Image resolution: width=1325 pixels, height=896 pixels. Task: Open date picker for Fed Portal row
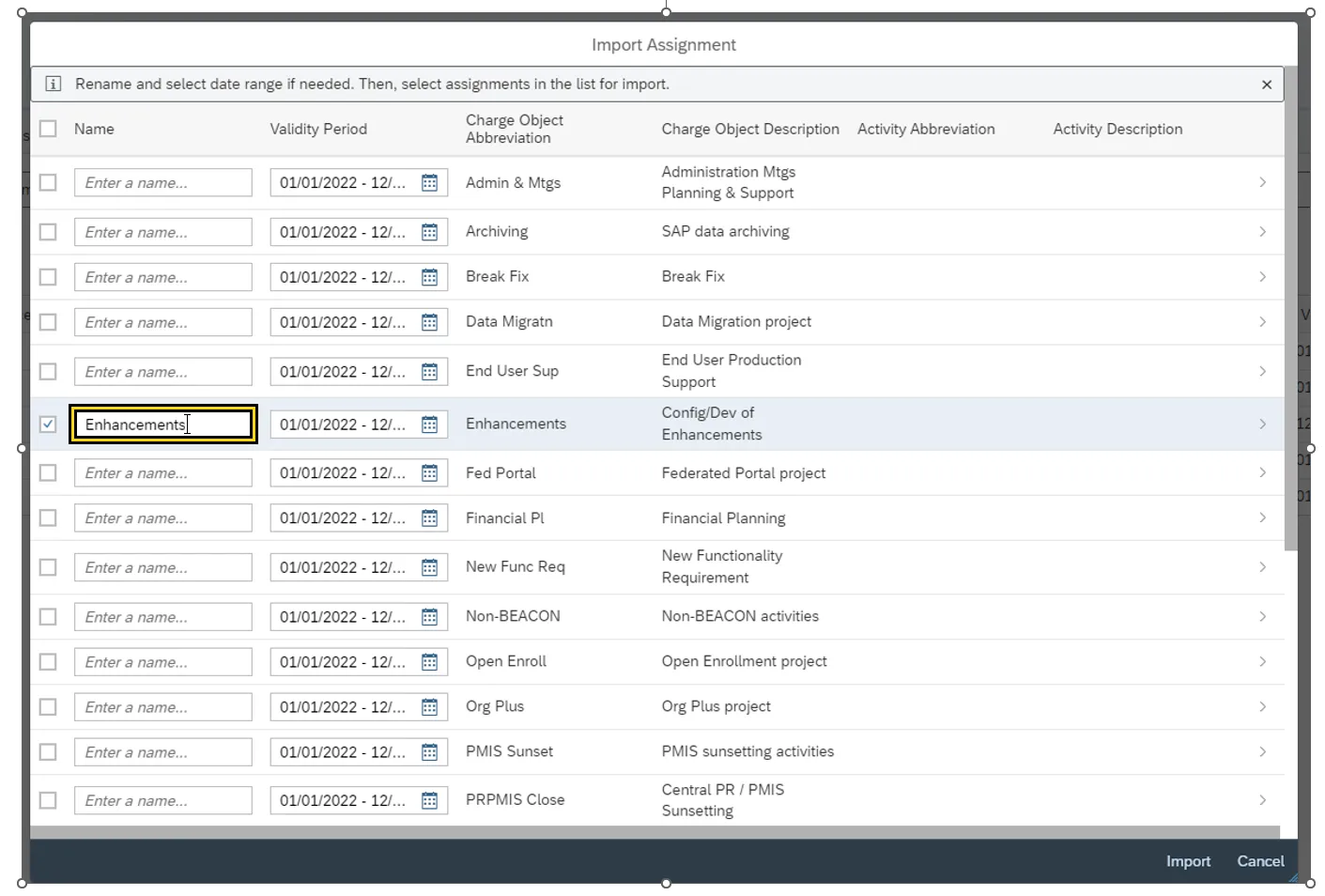click(429, 473)
